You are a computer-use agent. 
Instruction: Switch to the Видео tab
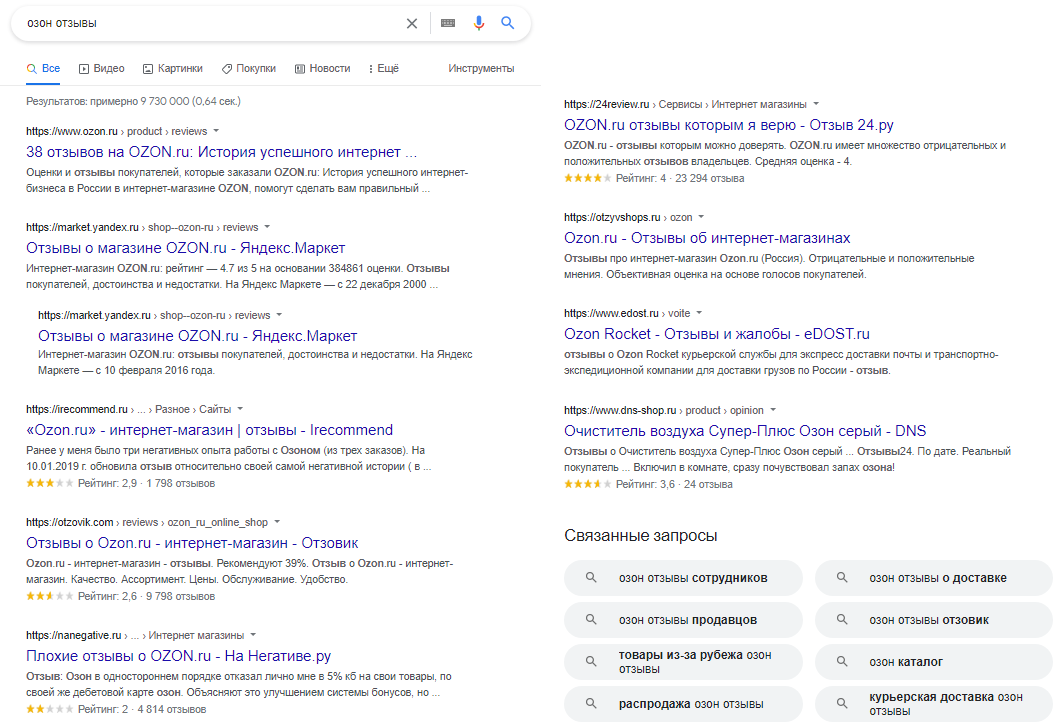tap(102, 69)
